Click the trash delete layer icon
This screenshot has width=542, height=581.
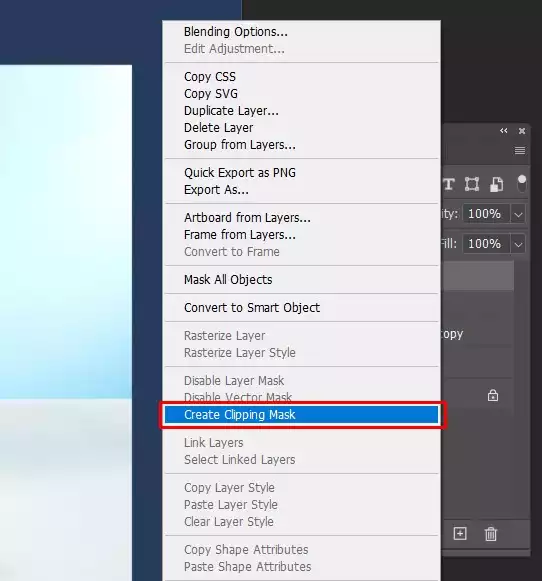click(x=491, y=534)
